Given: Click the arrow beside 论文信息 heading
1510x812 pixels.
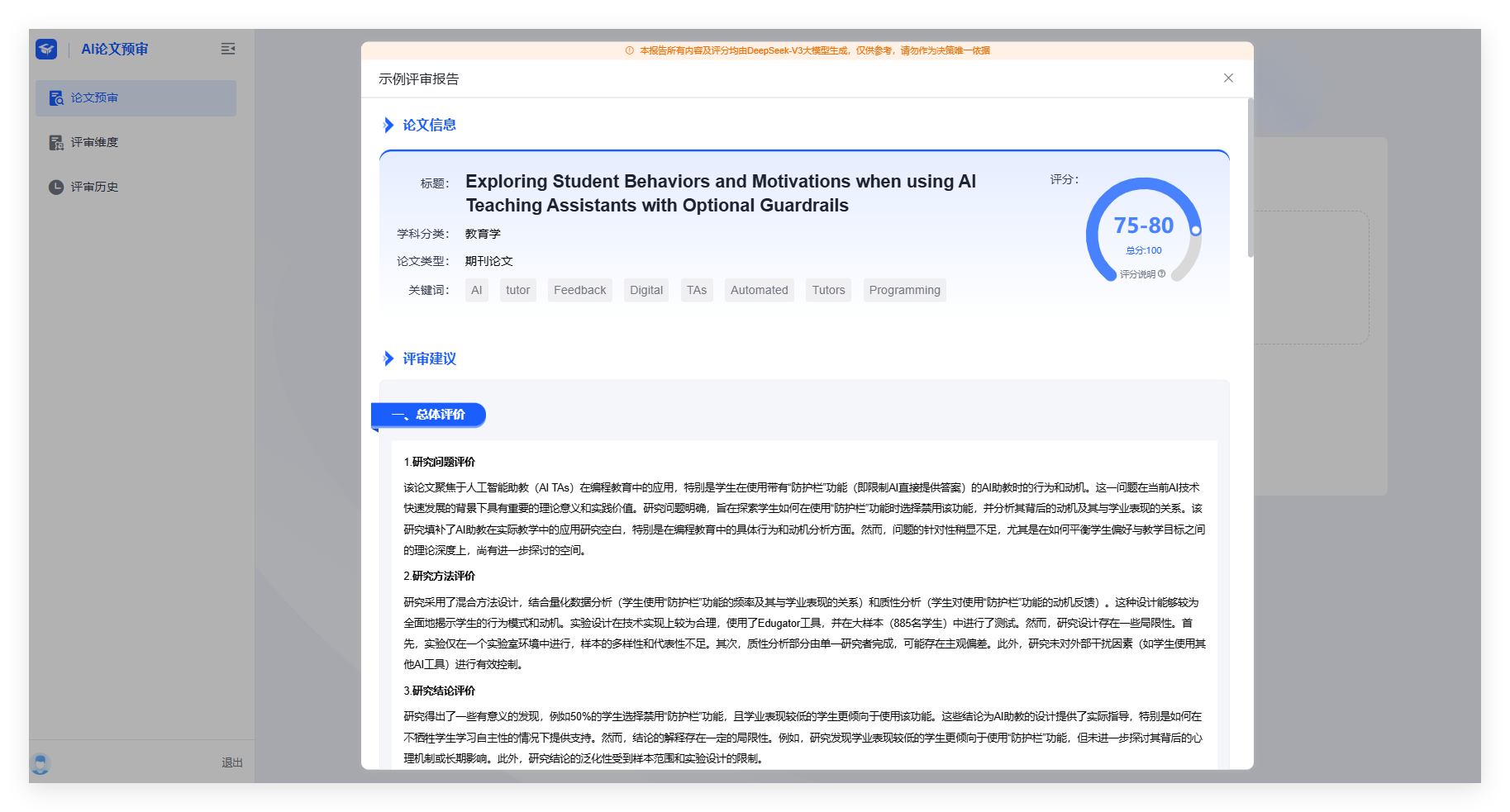Looking at the screenshot, I should coord(388,126).
